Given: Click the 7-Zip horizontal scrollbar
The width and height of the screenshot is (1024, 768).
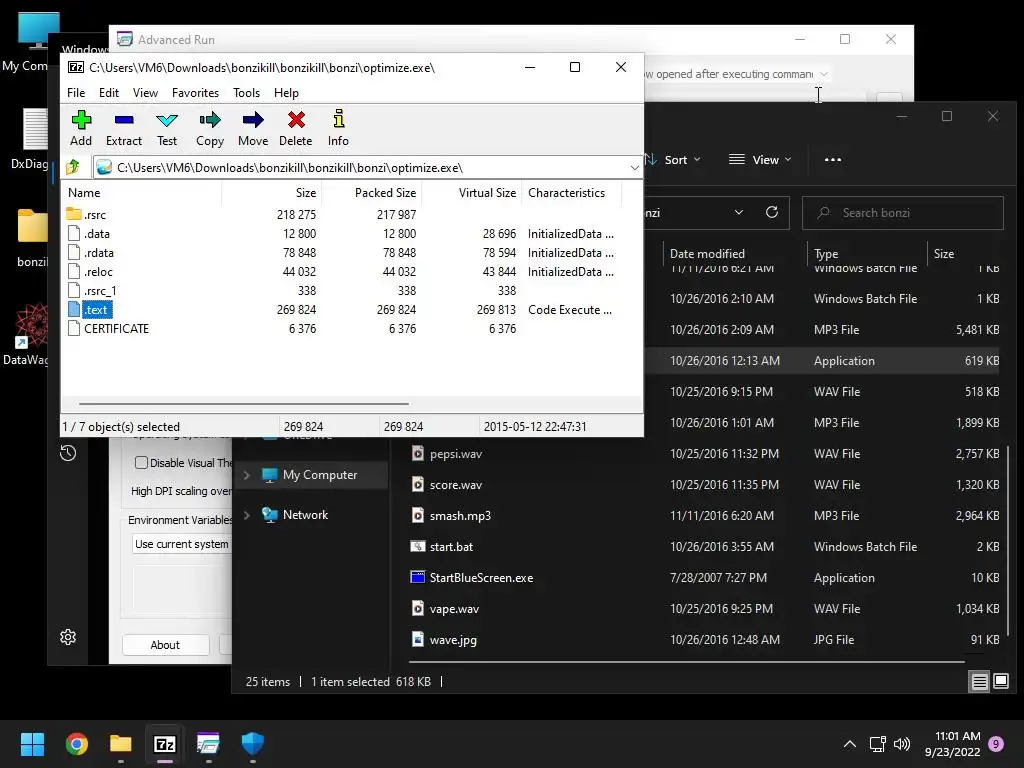Looking at the screenshot, I should (244, 404).
